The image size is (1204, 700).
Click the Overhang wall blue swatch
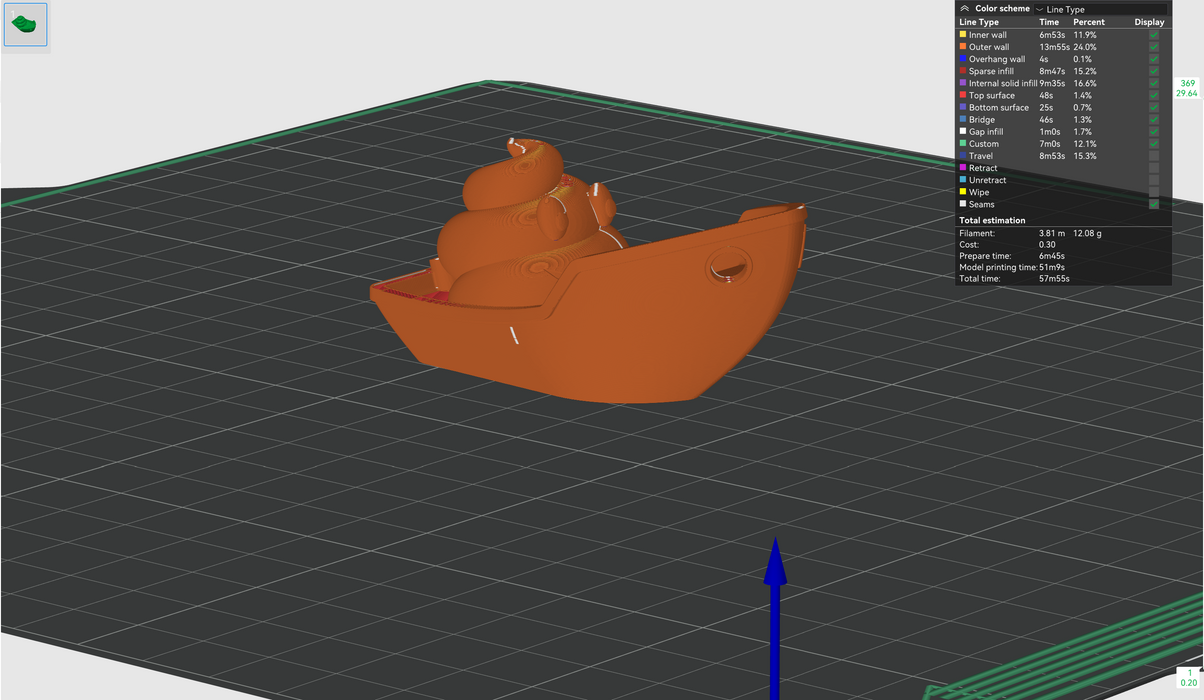point(963,60)
